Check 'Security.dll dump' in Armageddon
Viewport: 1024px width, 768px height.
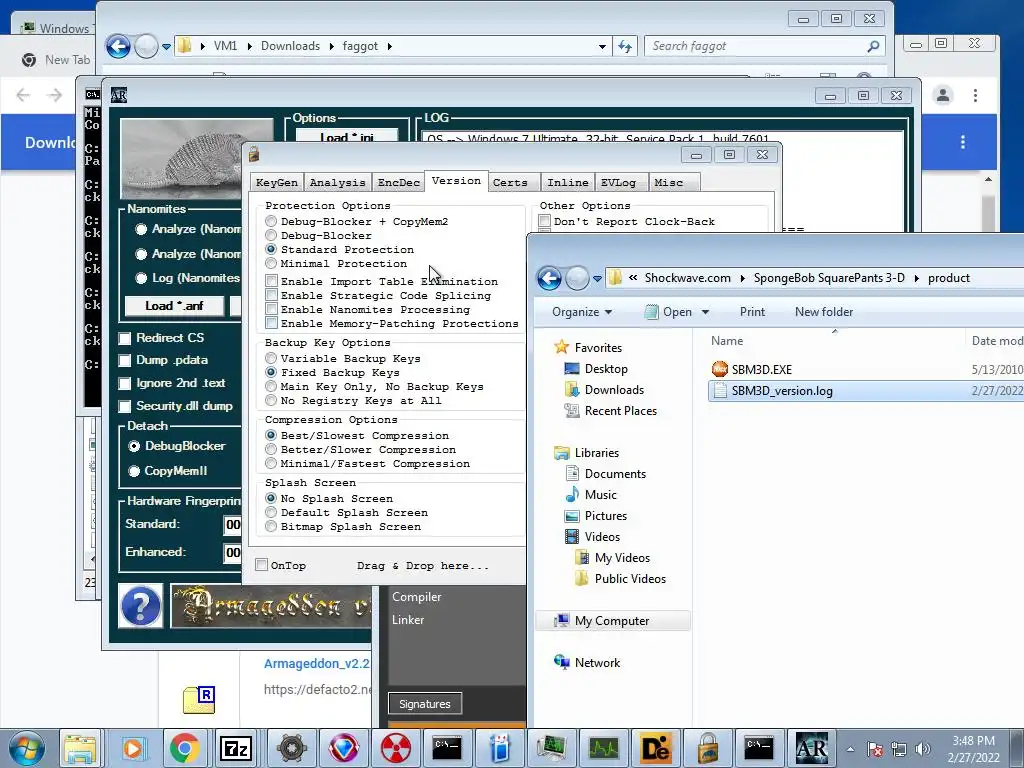tap(125, 406)
